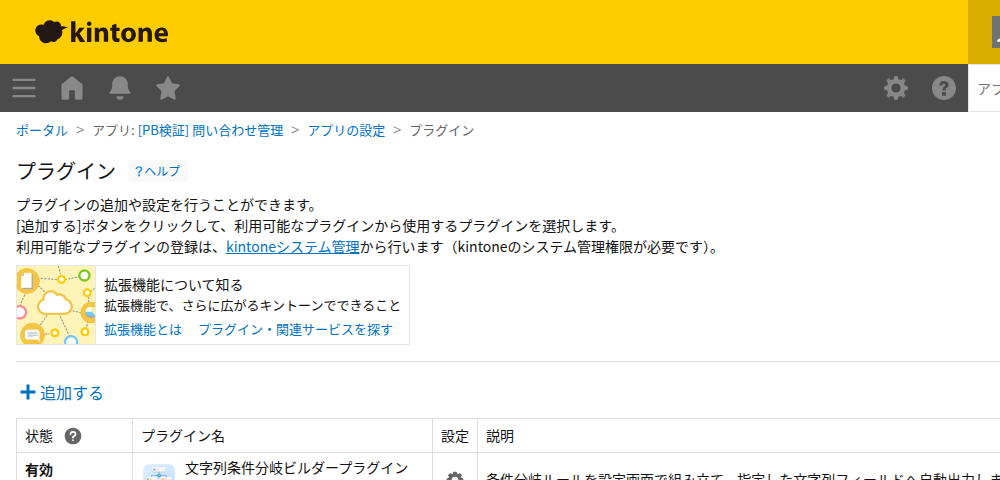Open 拡張機能とは link
This screenshot has height=480, width=1000.
[x=143, y=330]
